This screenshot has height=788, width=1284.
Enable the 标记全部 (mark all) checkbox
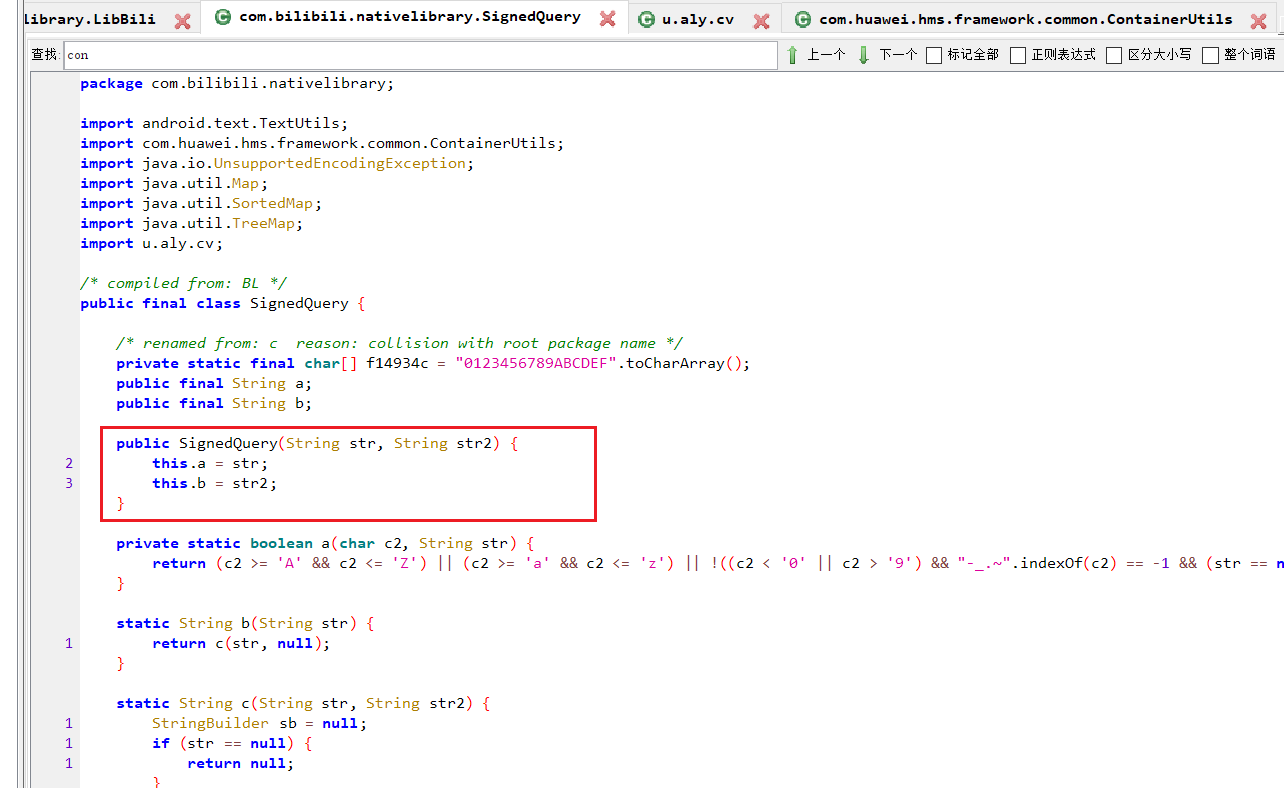pyautogui.click(x=934, y=55)
